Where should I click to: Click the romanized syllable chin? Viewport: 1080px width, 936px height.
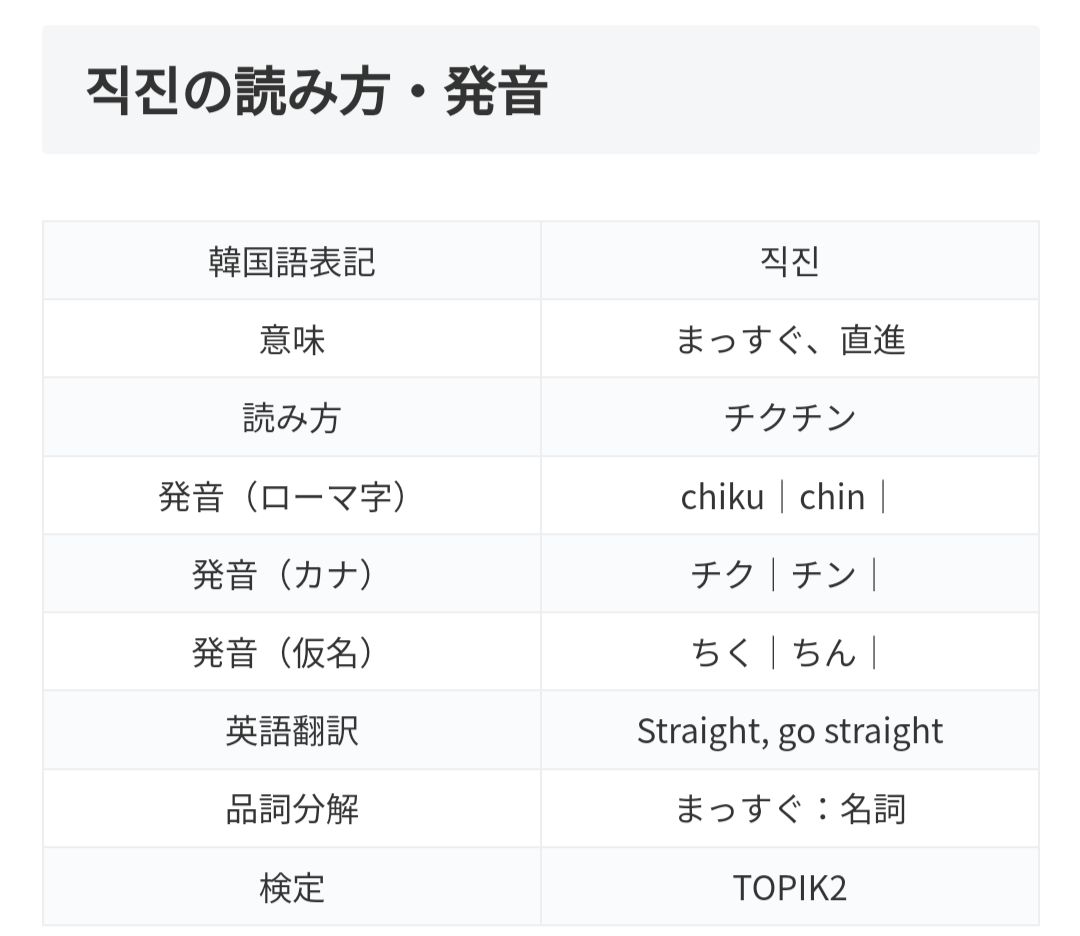tap(832, 496)
